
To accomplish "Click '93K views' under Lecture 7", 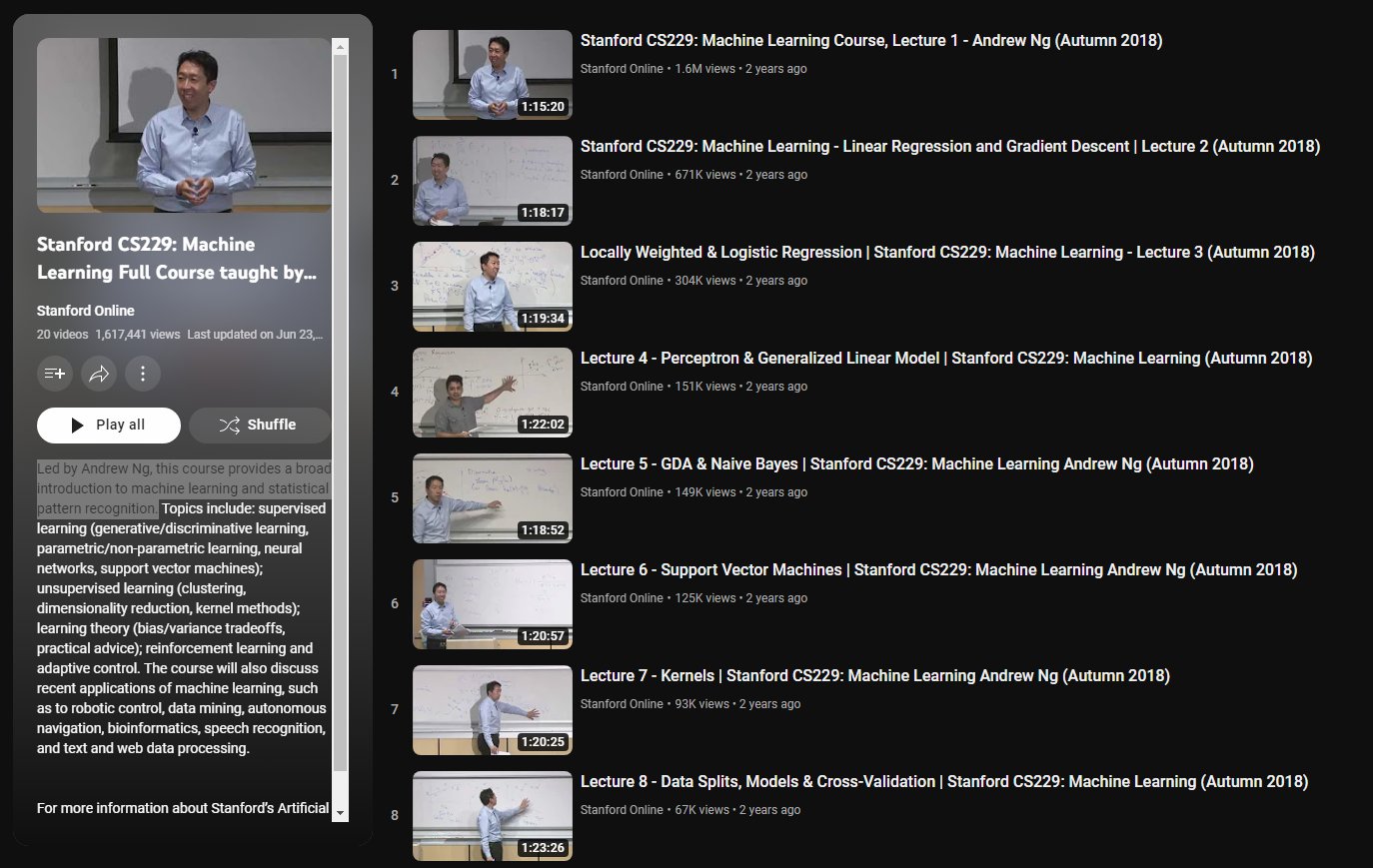I will coord(701,704).
